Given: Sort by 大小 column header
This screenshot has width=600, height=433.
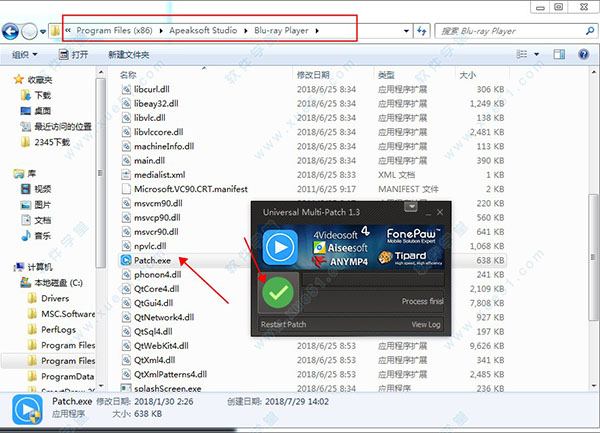Looking at the screenshot, I should coord(468,75).
